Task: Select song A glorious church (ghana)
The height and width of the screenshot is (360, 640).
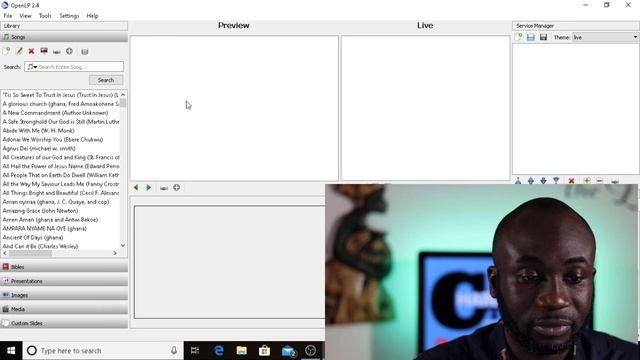Action: [60, 104]
